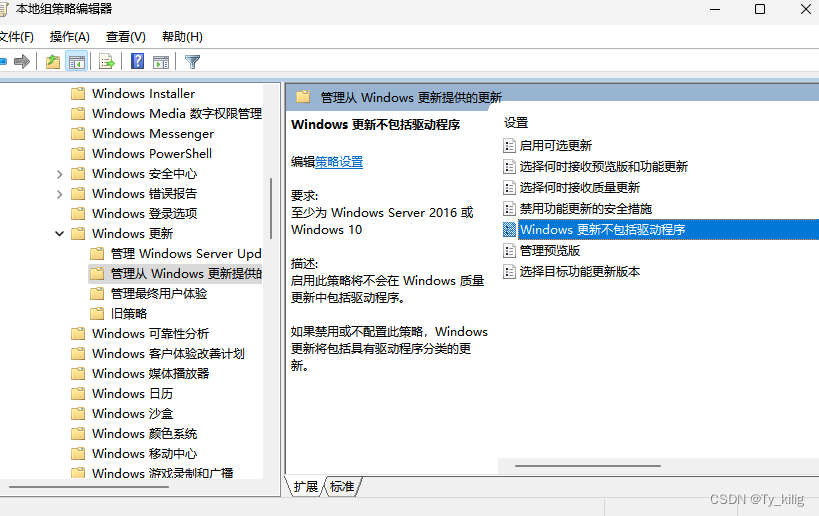The height and width of the screenshot is (516, 819).
Task: Click the tree pane horizontal scrollbar
Action: 89,487
